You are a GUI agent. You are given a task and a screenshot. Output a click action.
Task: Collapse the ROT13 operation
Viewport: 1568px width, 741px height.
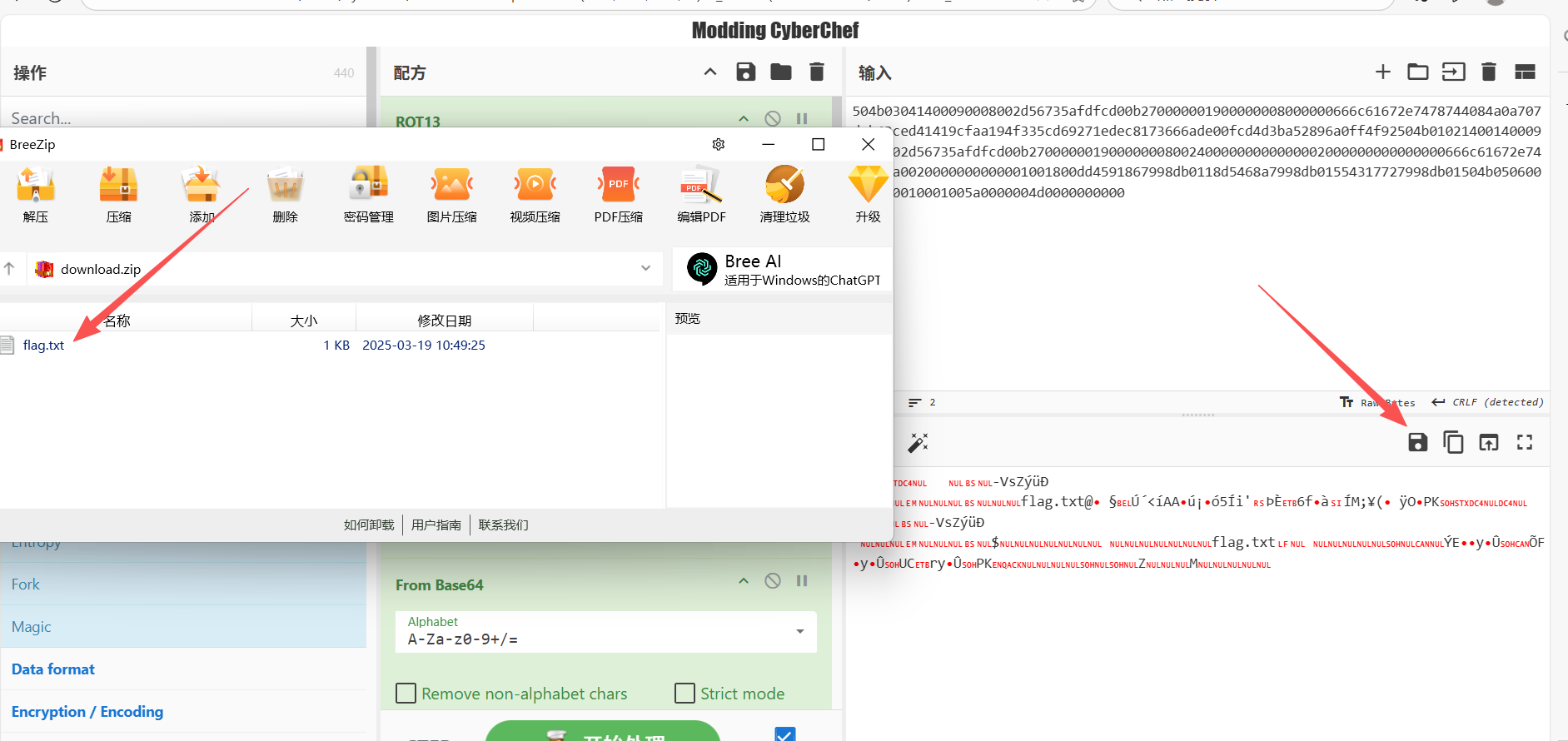[744, 119]
